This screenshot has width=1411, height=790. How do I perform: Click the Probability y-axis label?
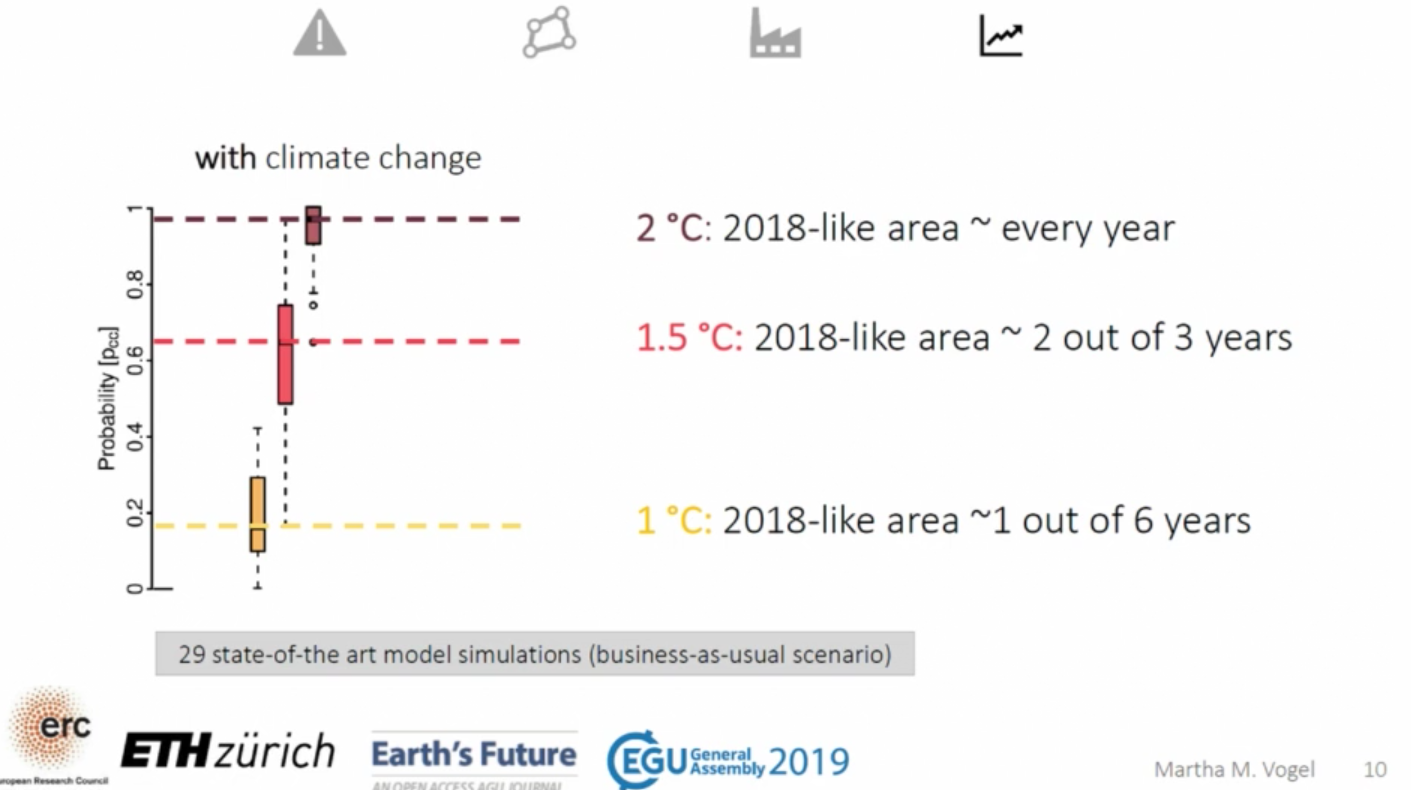(108, 399)
